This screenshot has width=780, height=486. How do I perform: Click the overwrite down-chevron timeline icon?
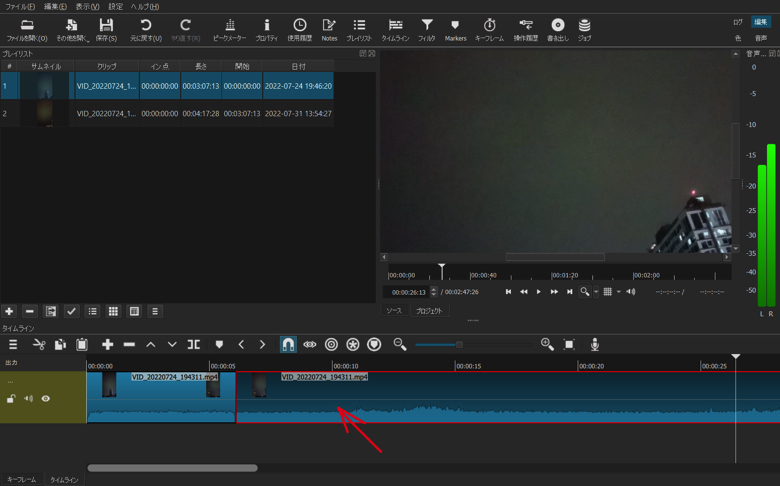tap(172, 344)
